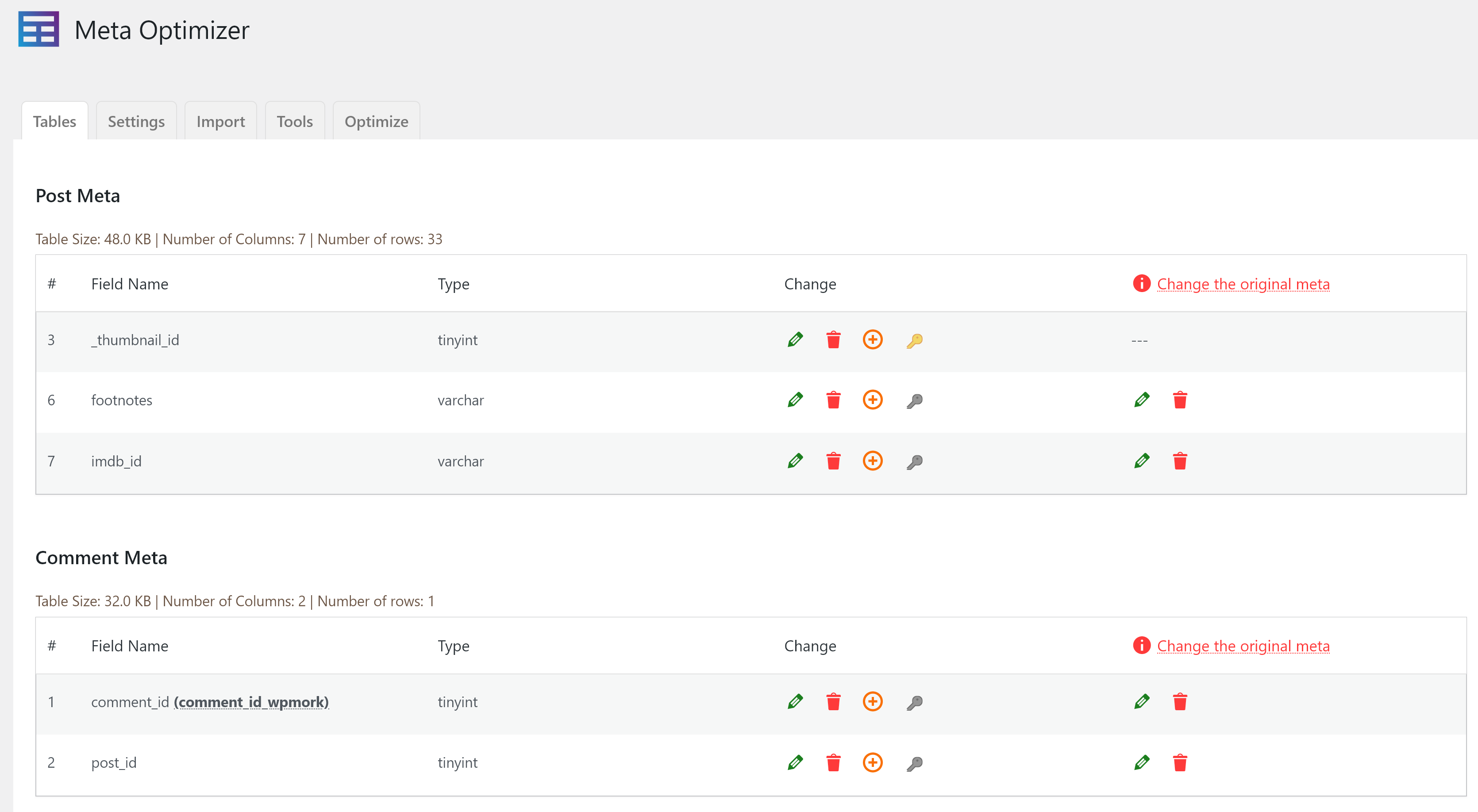Edit original meta for post_id
Viewport: 1478px width, 812px height.
point(1142,762)
